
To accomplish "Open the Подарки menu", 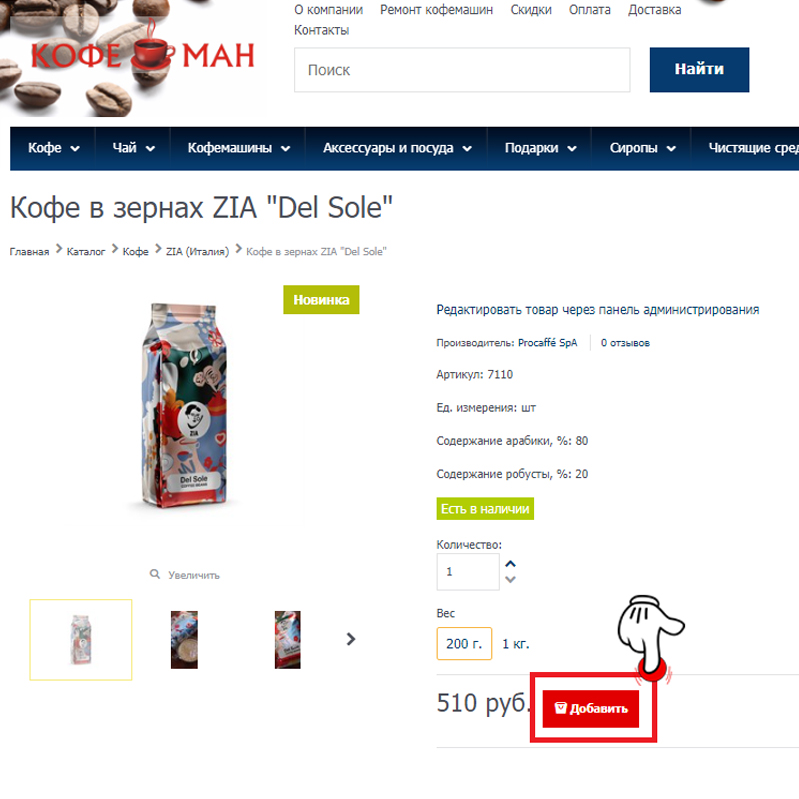I will click(540, 148).
